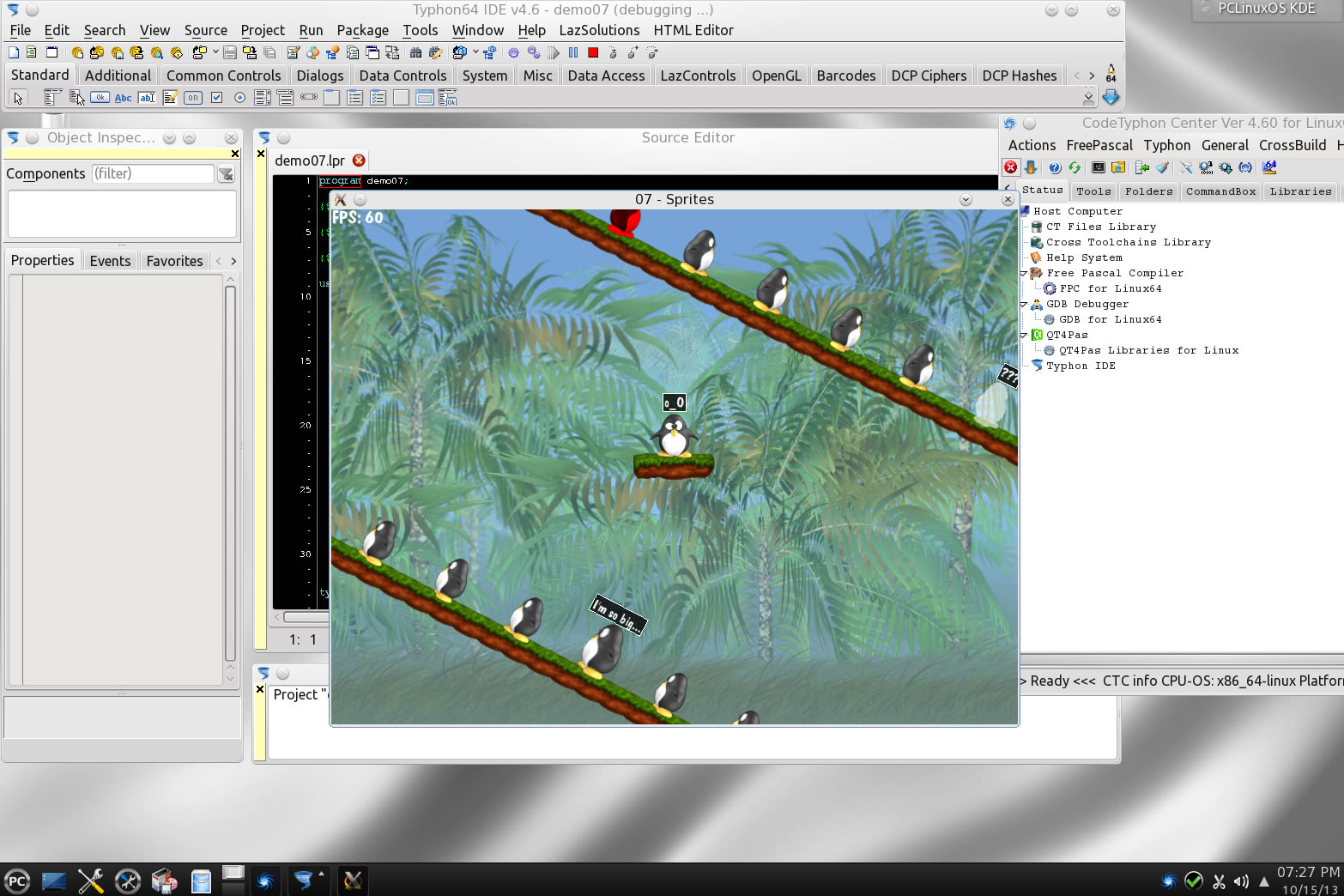Select the TButton 'Ok' component icon
This screenshot has height=896, width=1344.
click(x=100, y=98)
